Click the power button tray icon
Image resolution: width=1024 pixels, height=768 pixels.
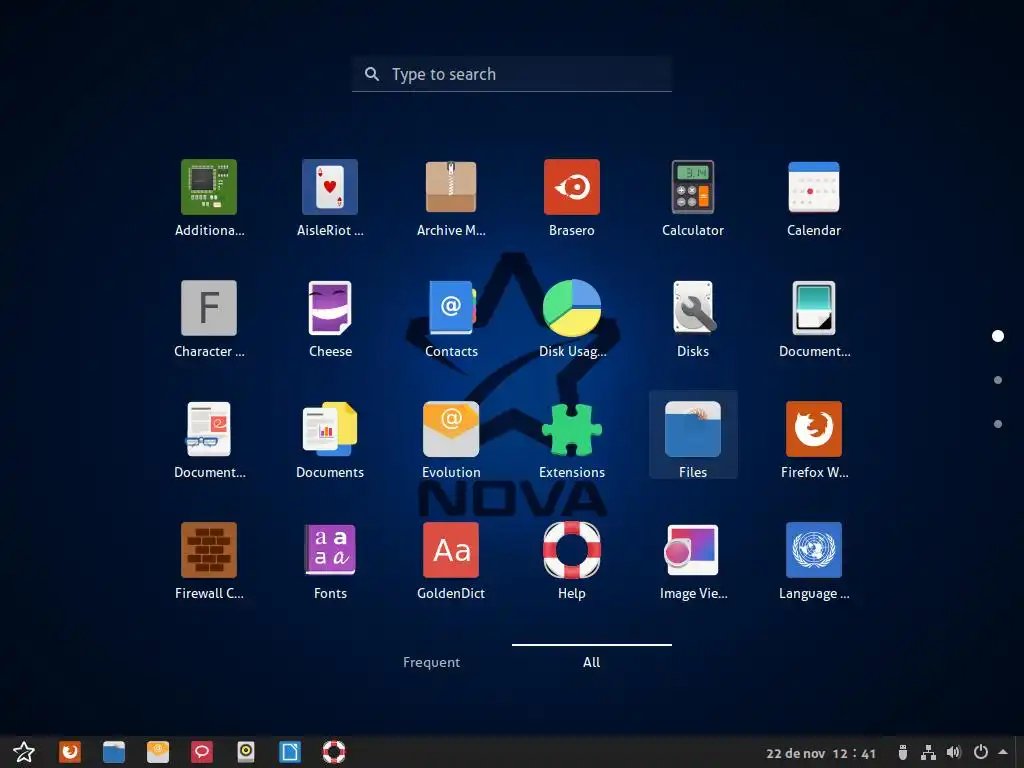click(980, 752)
